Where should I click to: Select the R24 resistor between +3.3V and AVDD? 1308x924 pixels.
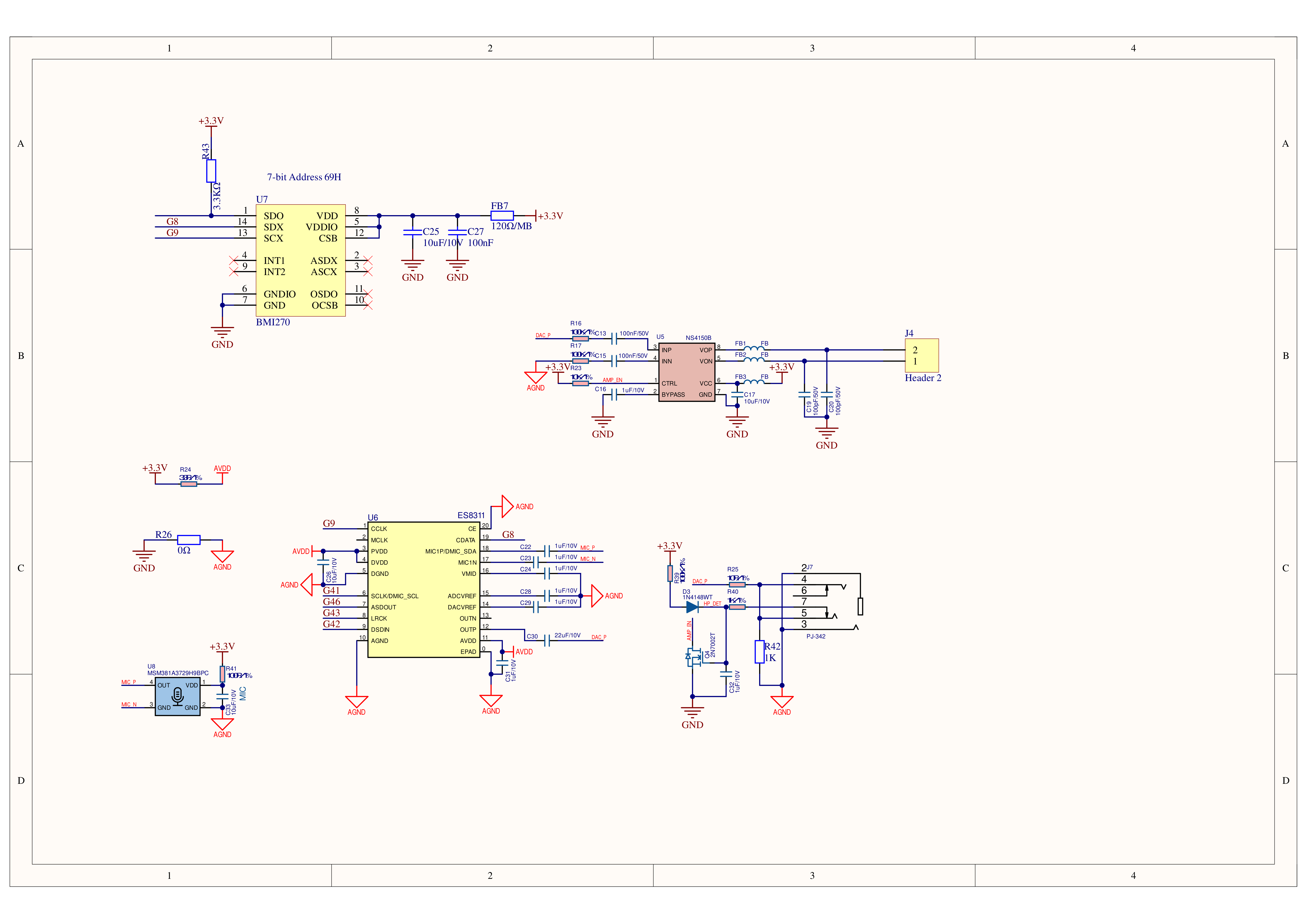(189, 484)
